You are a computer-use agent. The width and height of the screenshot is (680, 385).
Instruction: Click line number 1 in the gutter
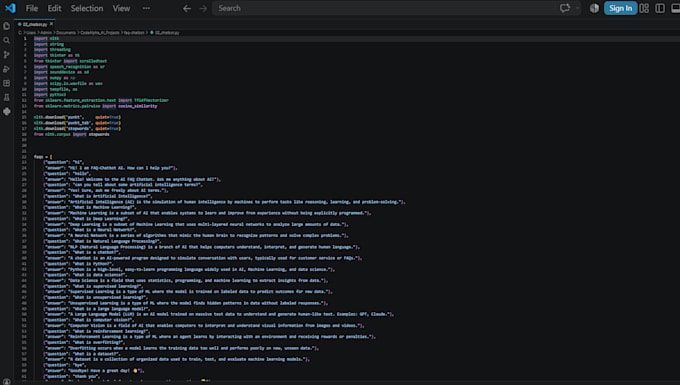click(x=25, y=39)
